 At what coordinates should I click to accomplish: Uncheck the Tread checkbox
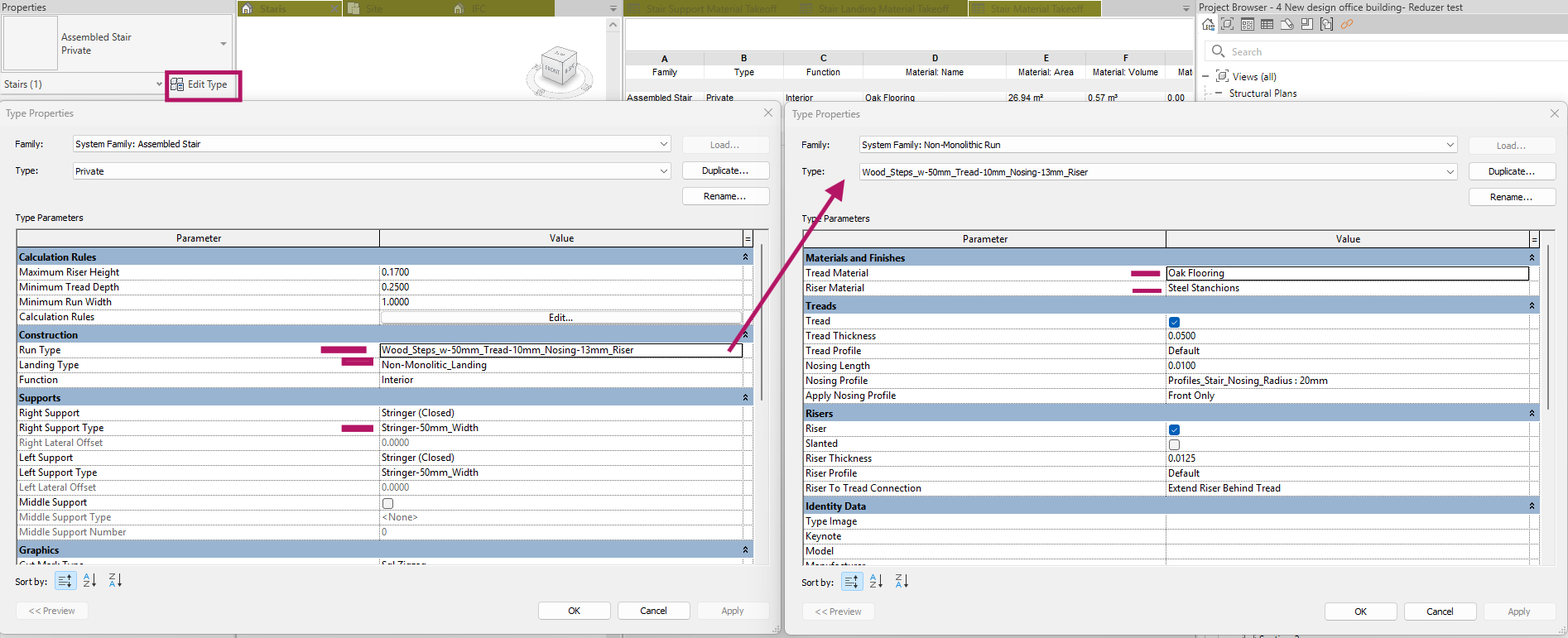(x=1174, y=322)
